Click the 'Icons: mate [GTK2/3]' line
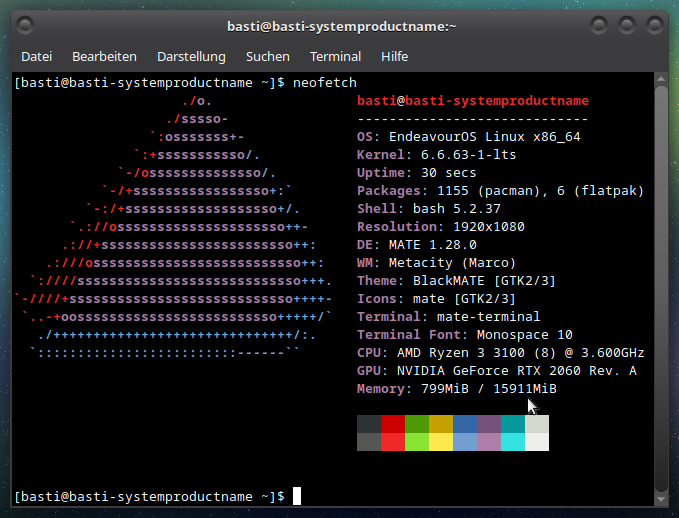 tap(436, 299)
